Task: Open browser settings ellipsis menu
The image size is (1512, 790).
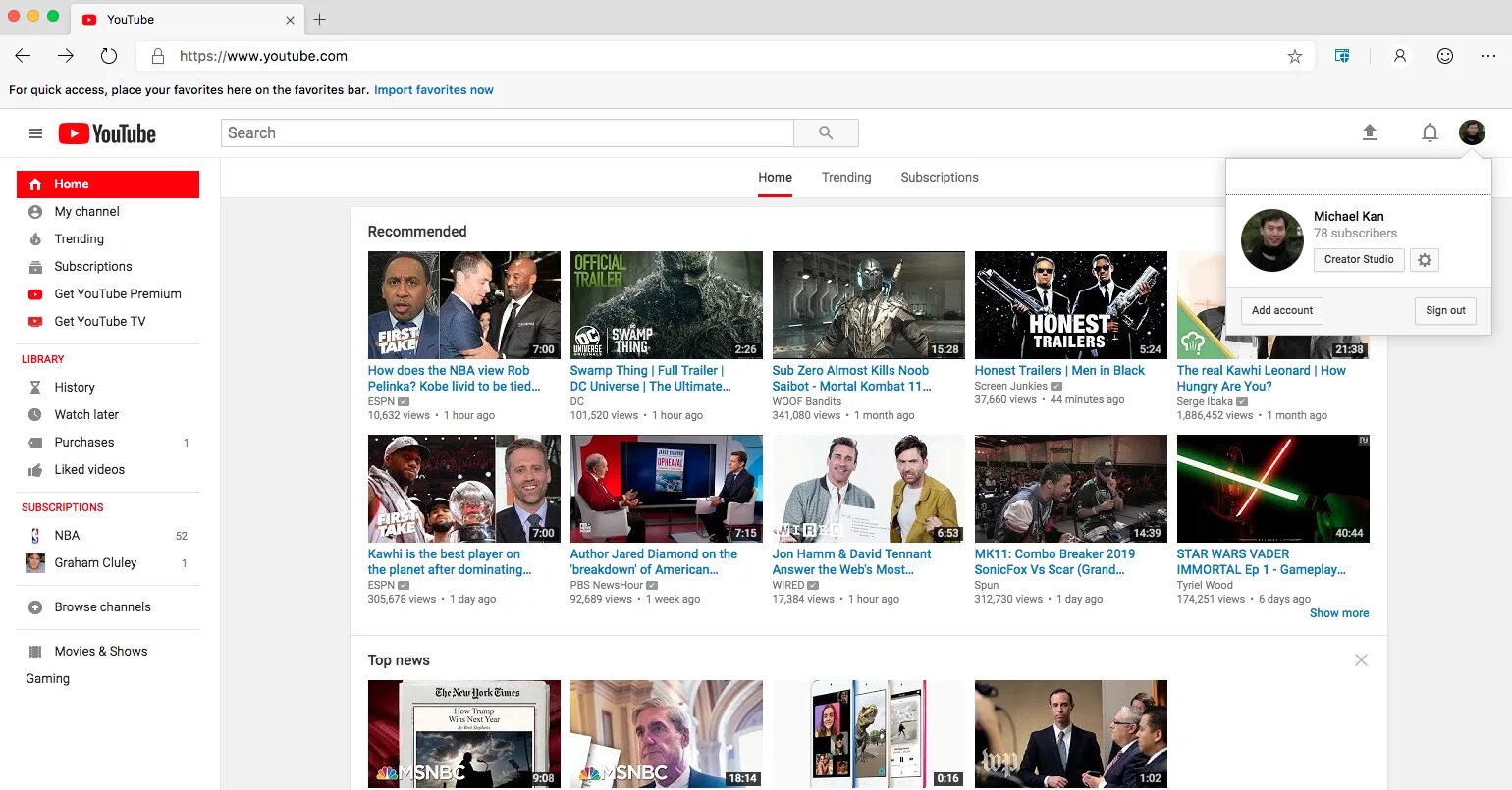Action: click(x=1488, y=56)
